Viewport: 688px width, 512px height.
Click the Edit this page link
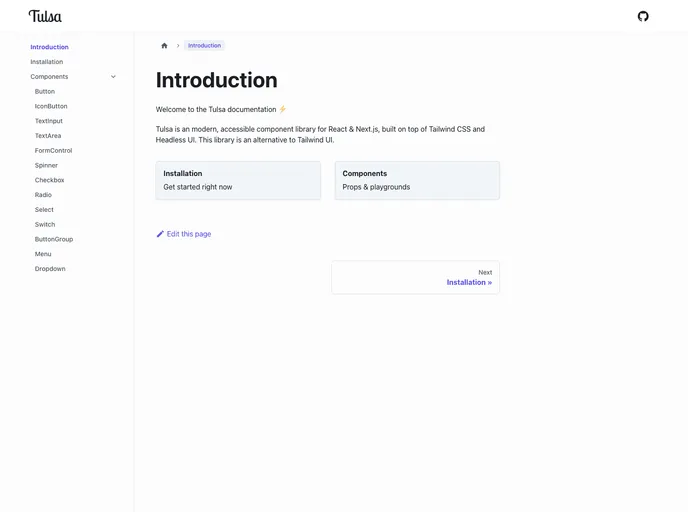pyautogui.click(x=189, y=234)
